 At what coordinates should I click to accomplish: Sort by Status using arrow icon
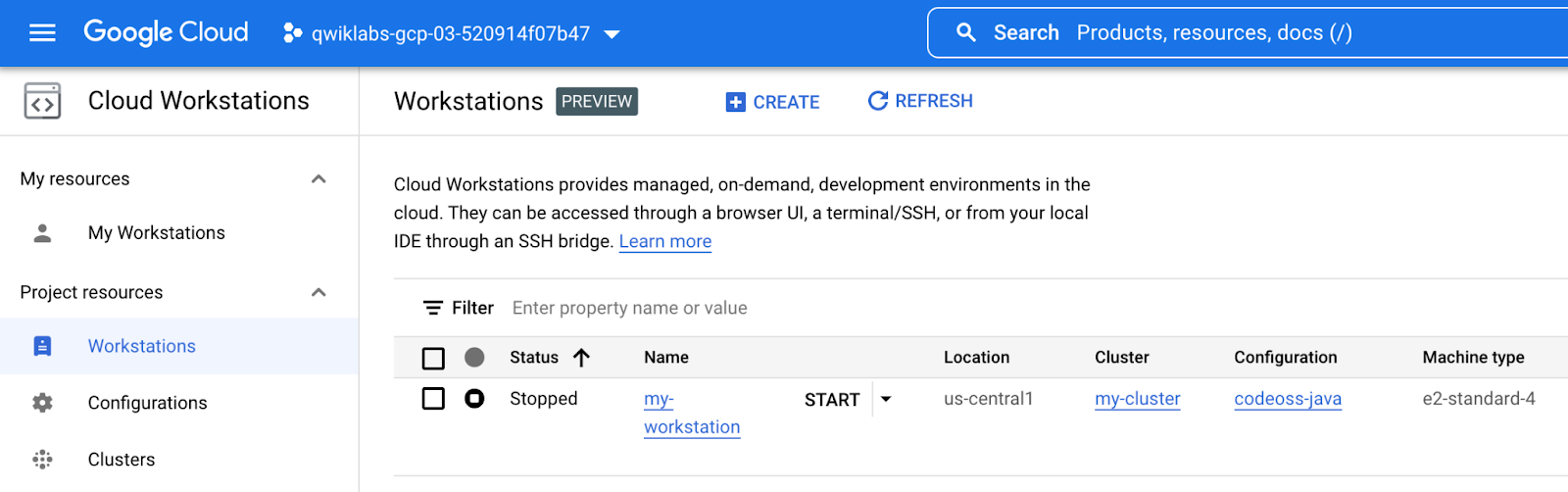tap(581, 358)
